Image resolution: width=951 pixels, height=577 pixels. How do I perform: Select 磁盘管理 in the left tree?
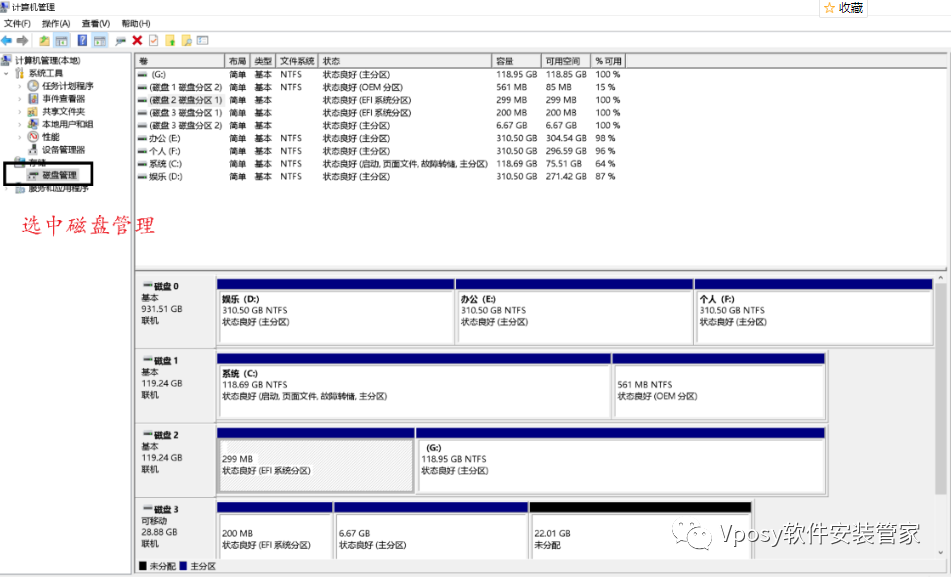click(59, 175)
